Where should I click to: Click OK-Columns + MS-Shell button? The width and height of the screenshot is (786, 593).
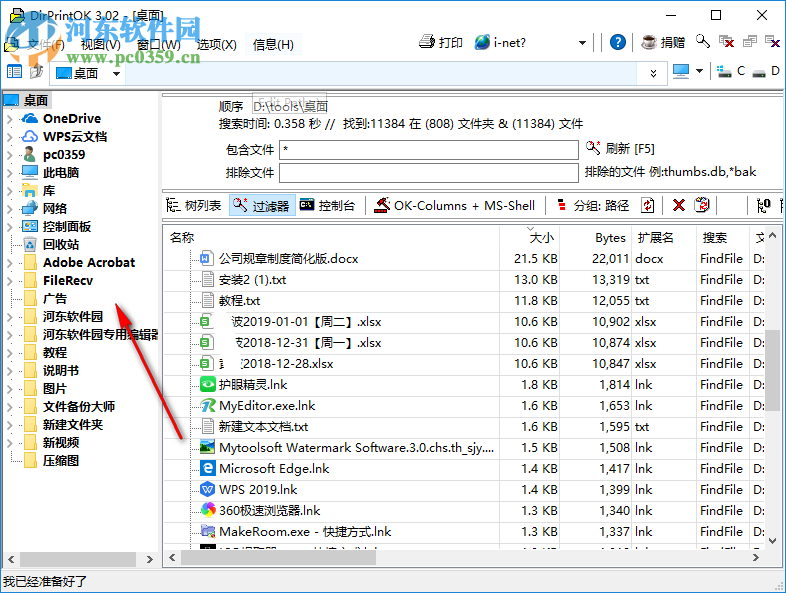click(x=455, y=206)
